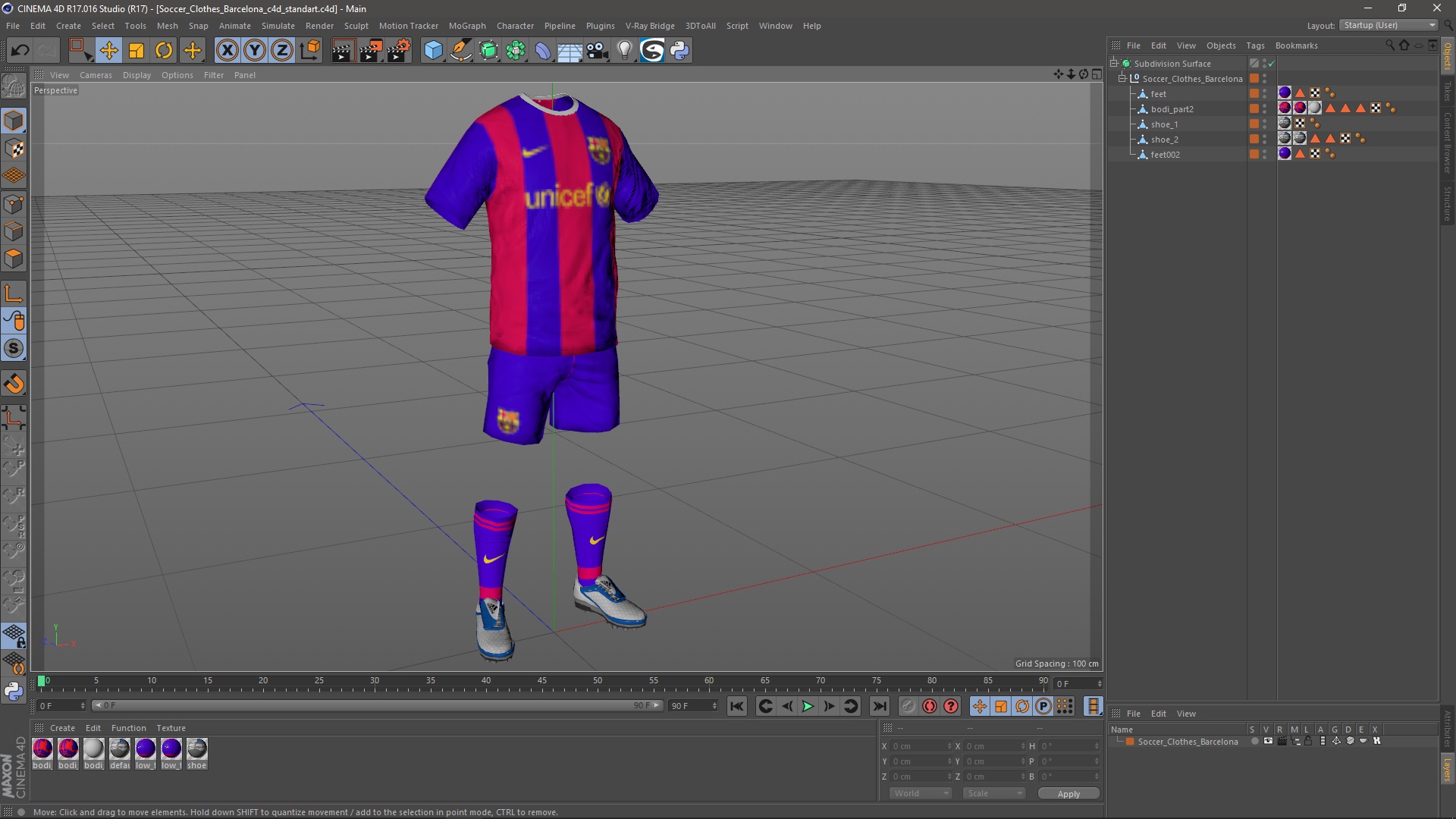Toggle Y axis lock
Viewport: 1456px width, 819px height.
(255, 51)
